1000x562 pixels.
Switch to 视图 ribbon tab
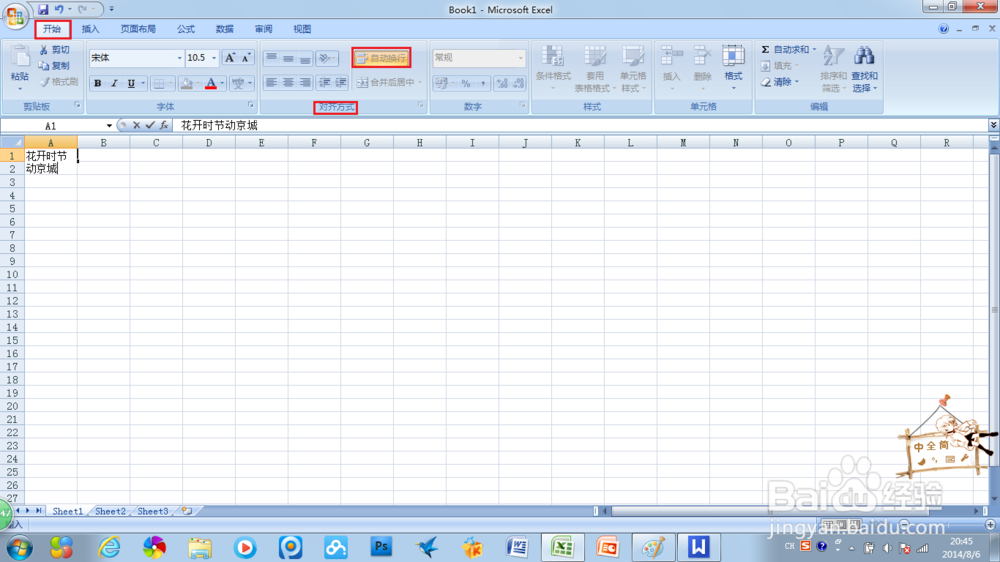click(302, 29)
